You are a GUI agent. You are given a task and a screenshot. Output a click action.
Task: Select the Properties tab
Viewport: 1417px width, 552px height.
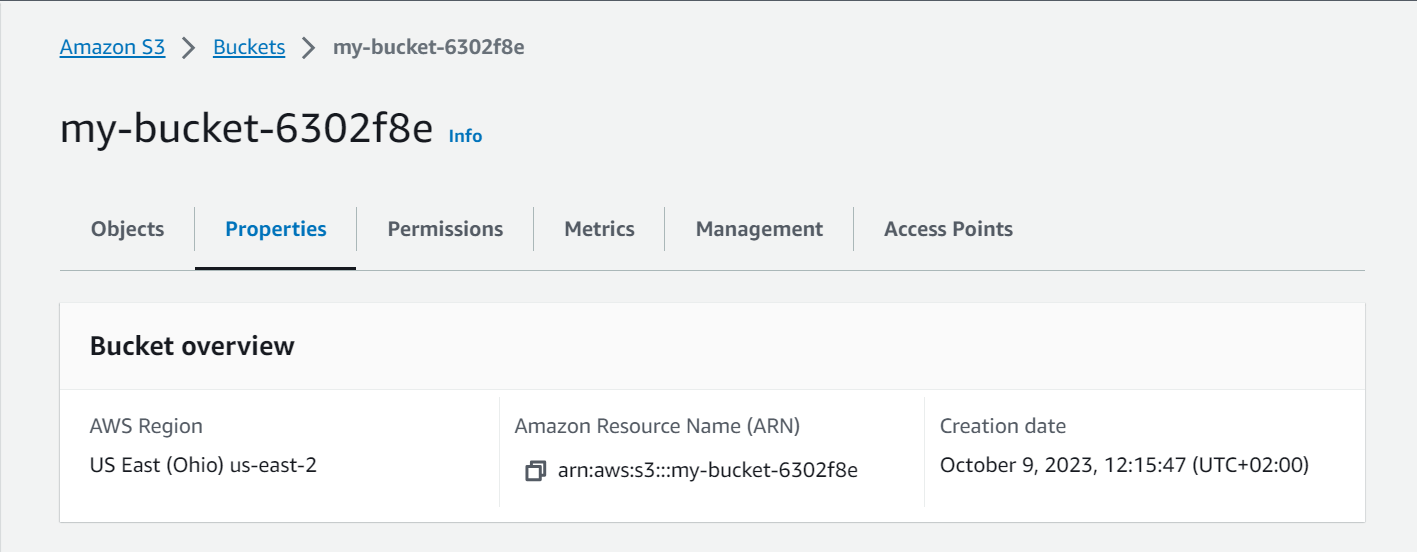coord(276,229)
